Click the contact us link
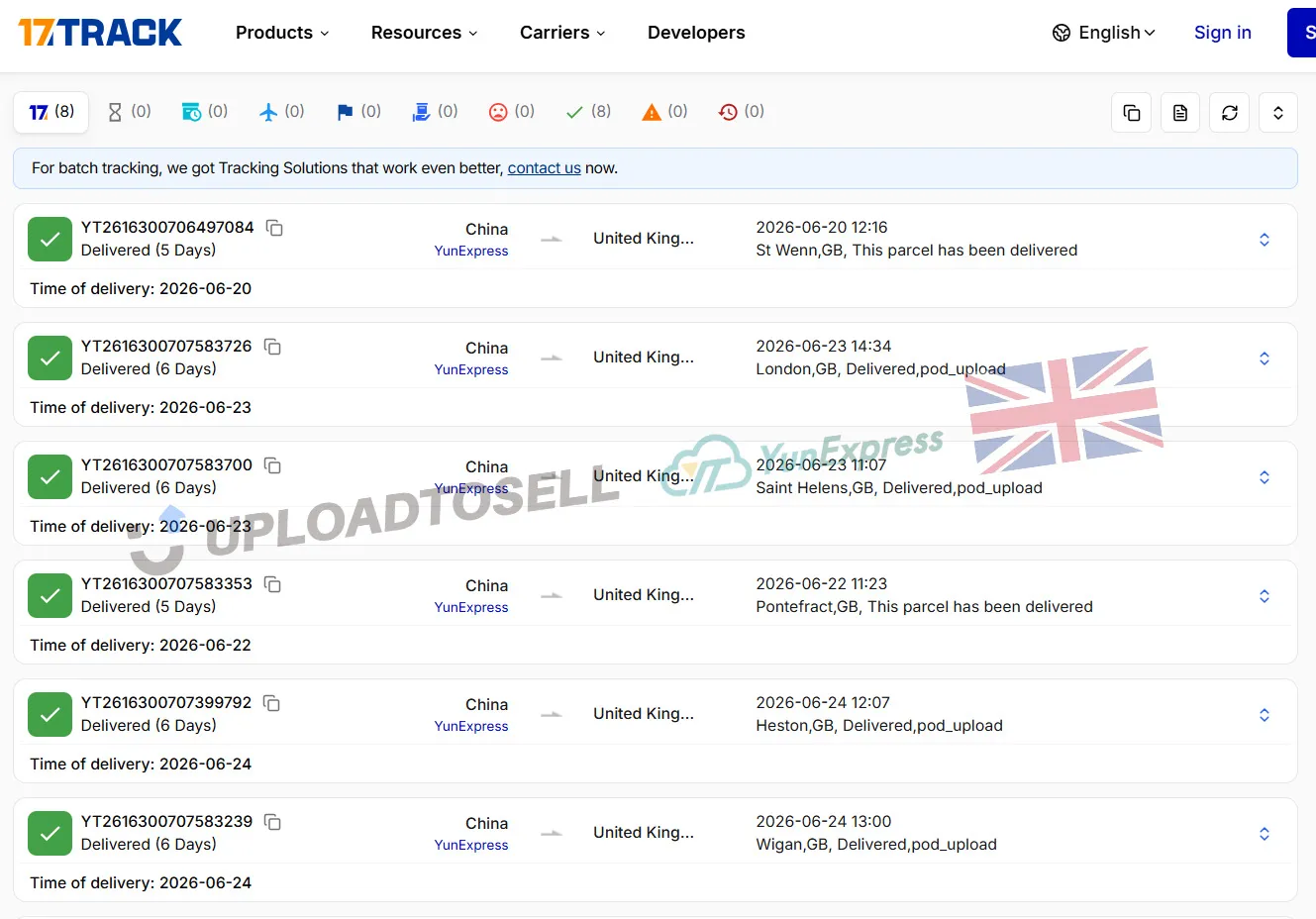 [x=545, y=168]
